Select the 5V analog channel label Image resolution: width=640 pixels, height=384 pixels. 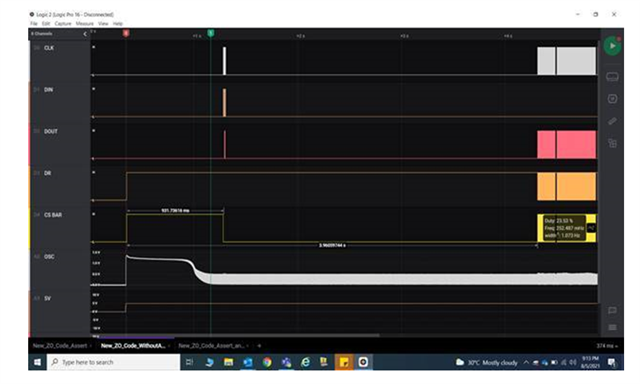pos(47,298)
